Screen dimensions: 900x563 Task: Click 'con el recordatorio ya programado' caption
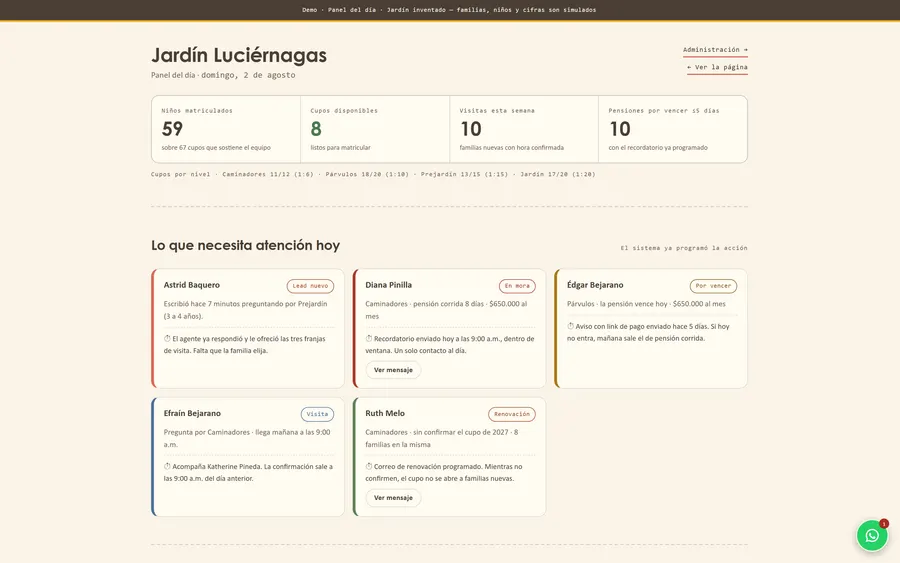(658, 147)
